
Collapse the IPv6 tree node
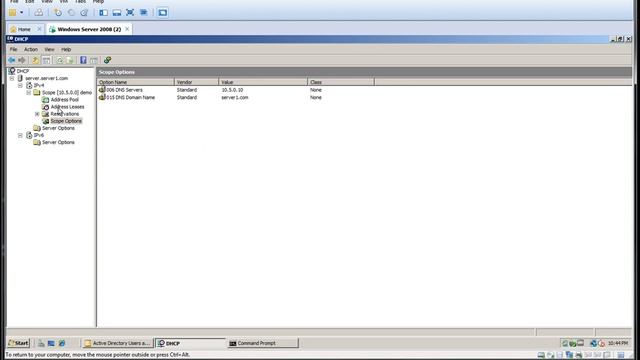coord(20,135)
